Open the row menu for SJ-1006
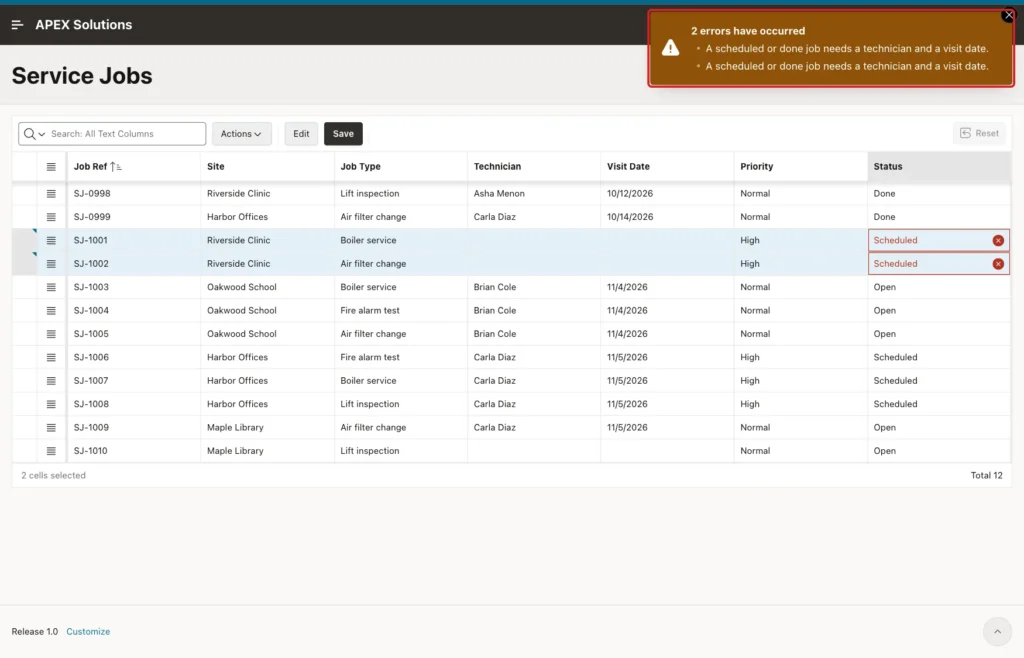Screen dimensions: 1024x658 (51, 358)
